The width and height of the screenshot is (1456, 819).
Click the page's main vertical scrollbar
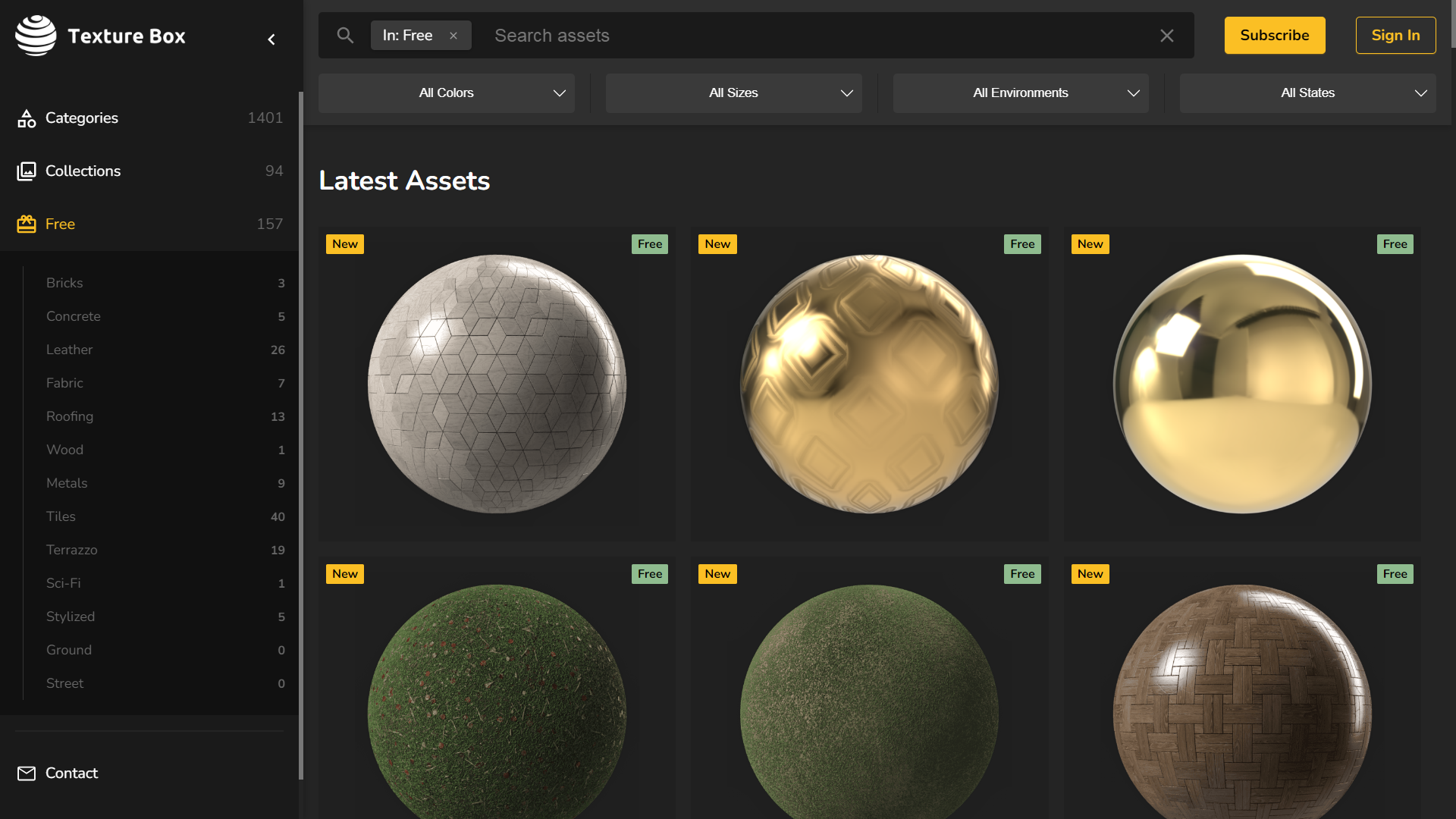1453,24
